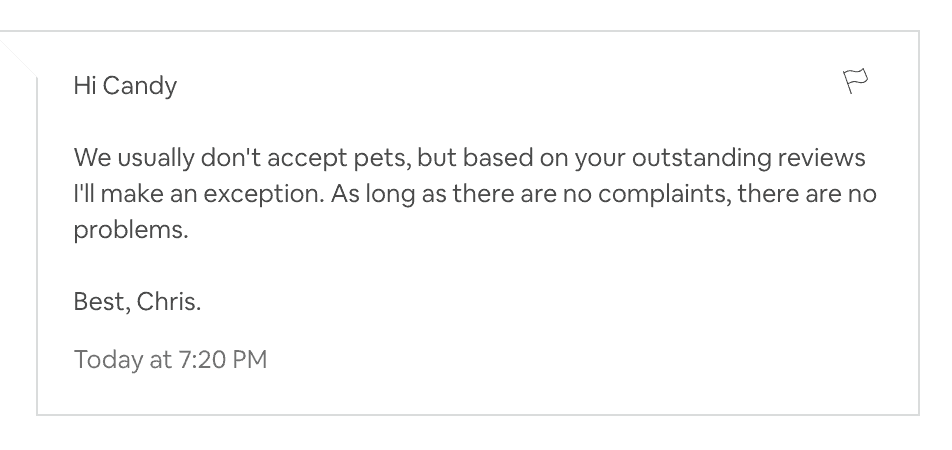
Task: Click the message bubble tail pointer
Action: coord(18,58)
